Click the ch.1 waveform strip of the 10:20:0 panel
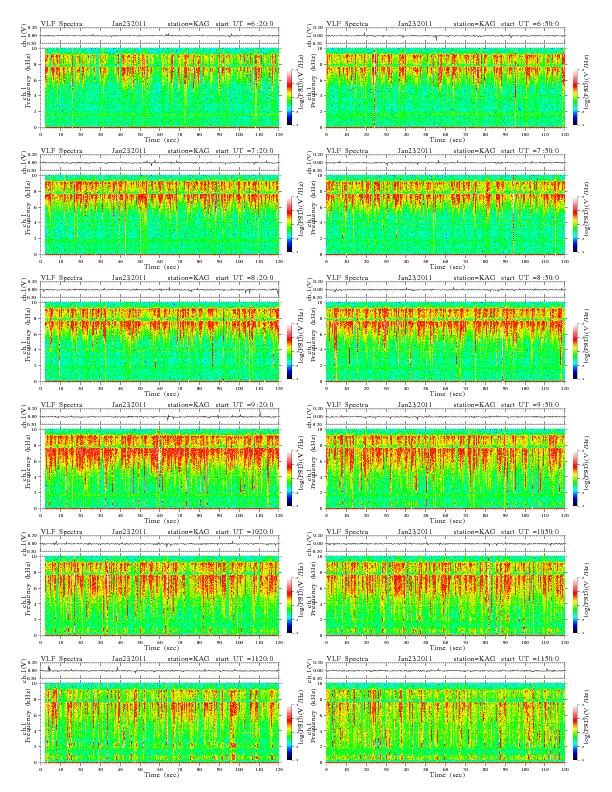Image resolution: width=612 pixels, height=792 pixels. pos(160,544)
